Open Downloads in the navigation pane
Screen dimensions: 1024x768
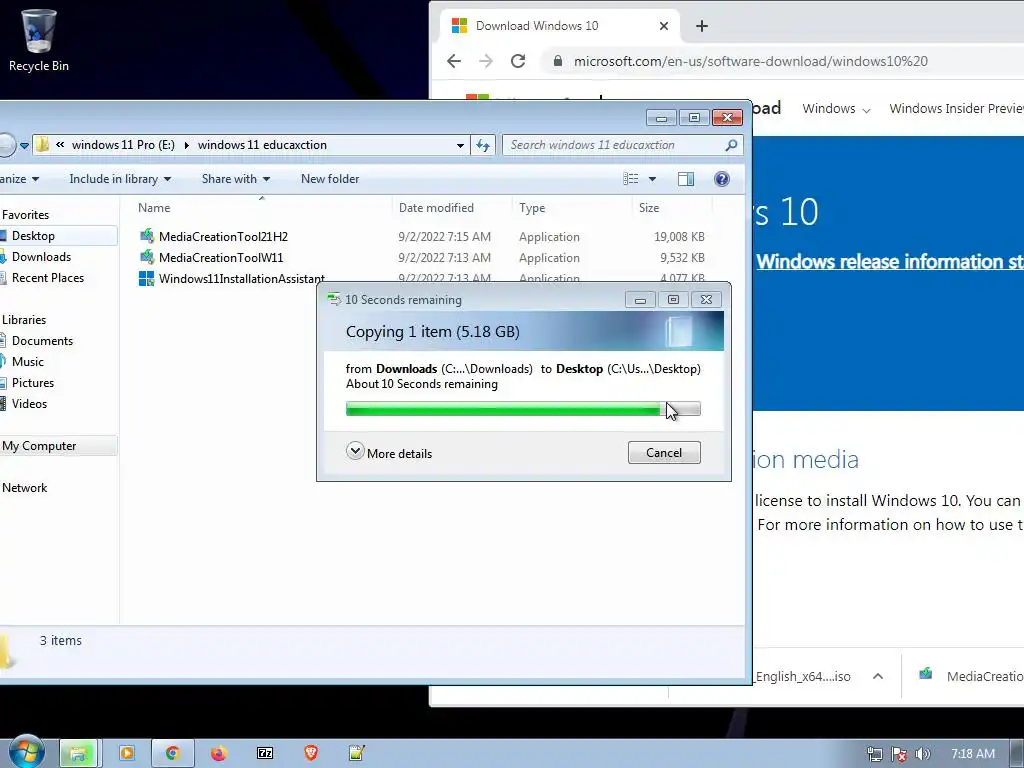pyautogui.click(x=40, y=257)
